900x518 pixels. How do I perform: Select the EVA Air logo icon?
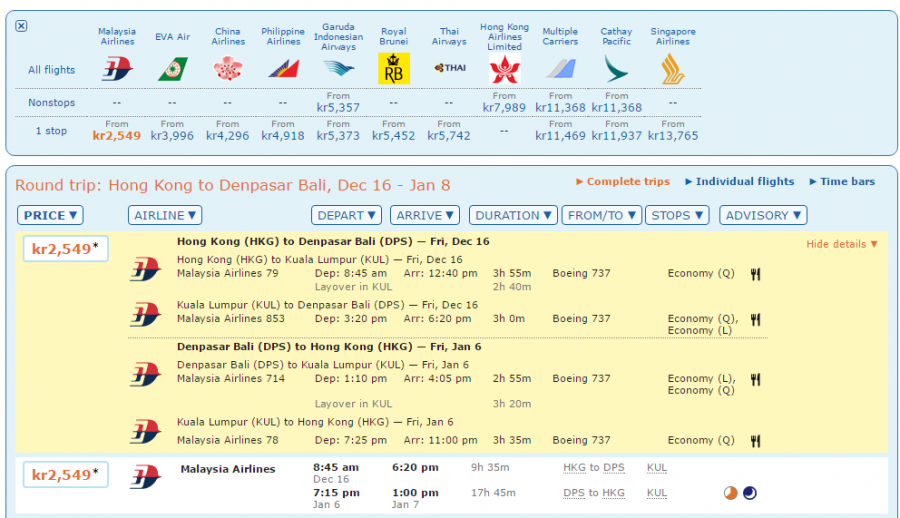coord(172,69)
